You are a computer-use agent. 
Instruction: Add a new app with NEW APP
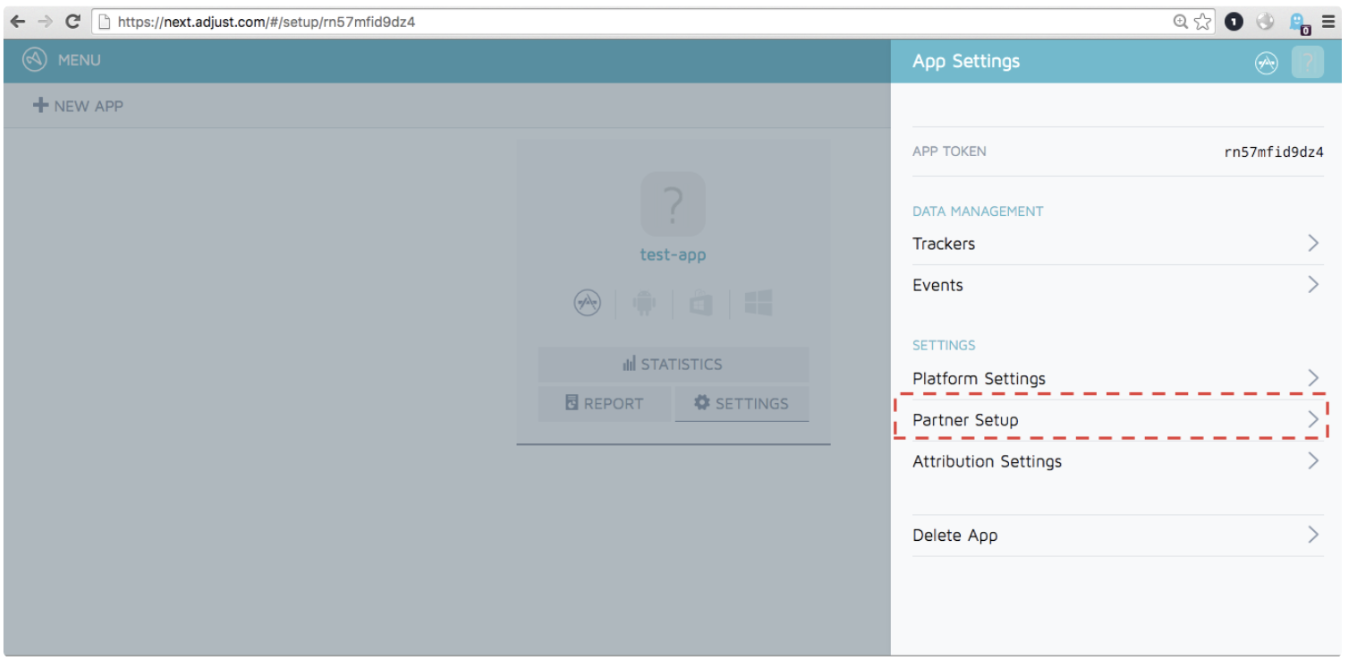click(x=78, y=105)
